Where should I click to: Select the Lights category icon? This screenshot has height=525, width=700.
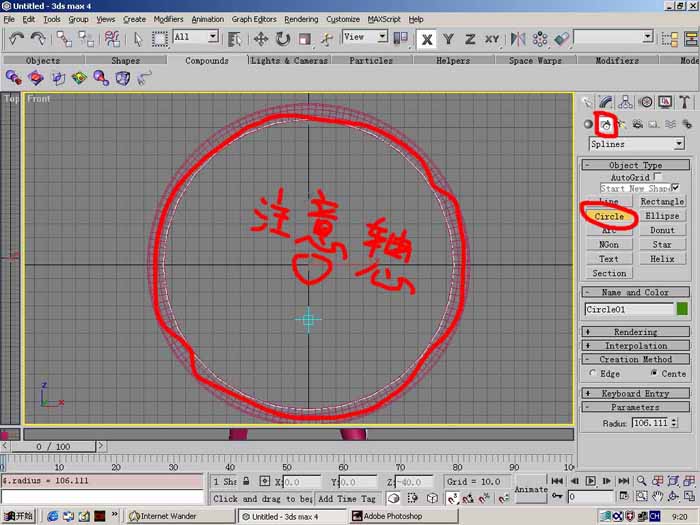(622, 125)
